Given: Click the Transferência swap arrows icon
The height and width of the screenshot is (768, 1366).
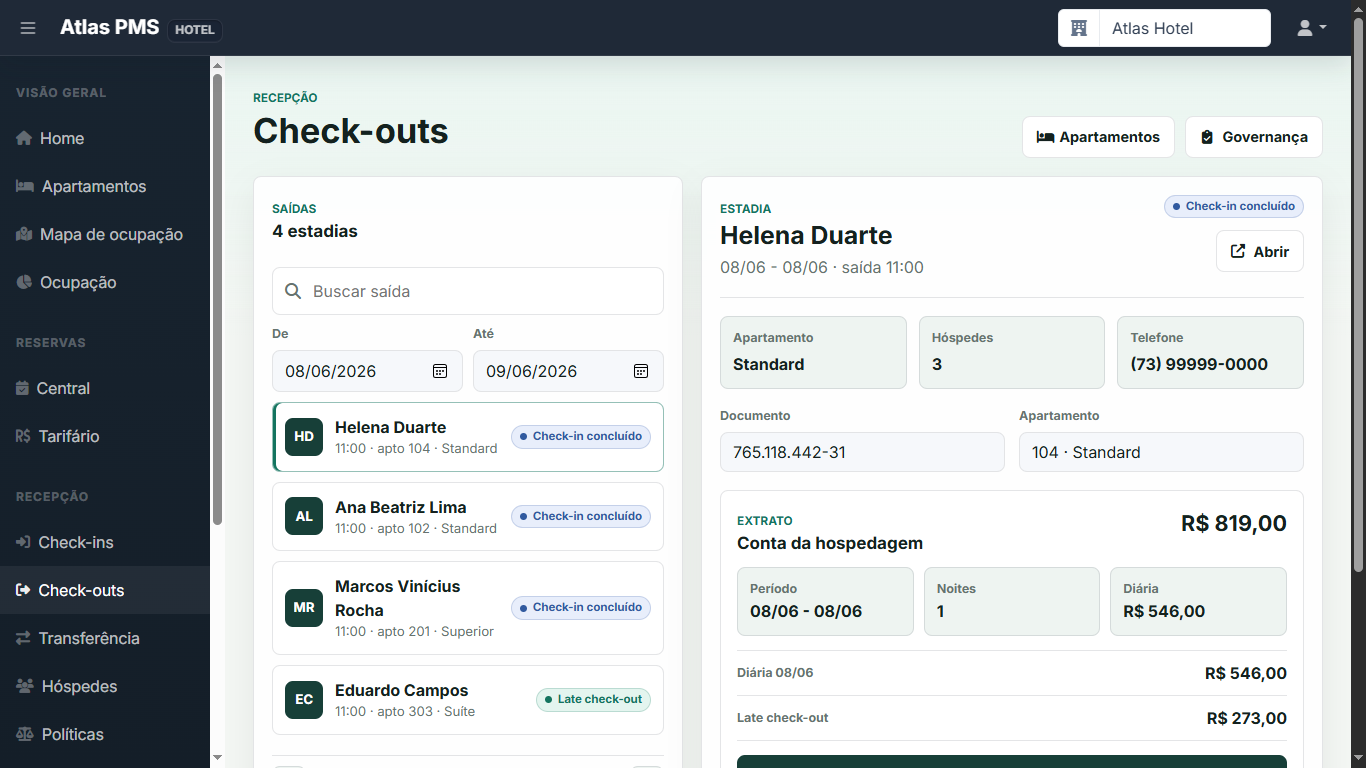Looking at the screenshot, I should click(24, 638).
